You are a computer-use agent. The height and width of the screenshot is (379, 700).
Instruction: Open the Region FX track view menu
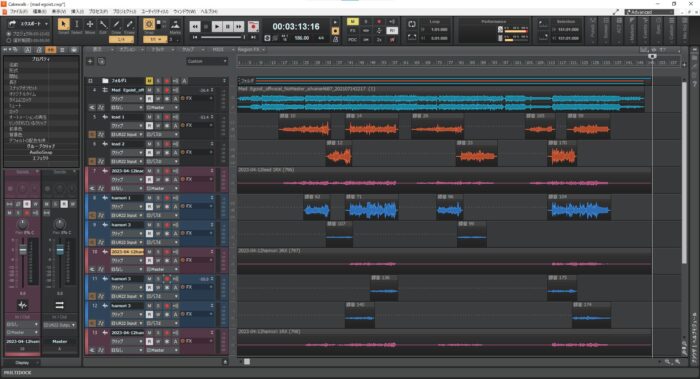pyautogui.click(x=250, y=50)
